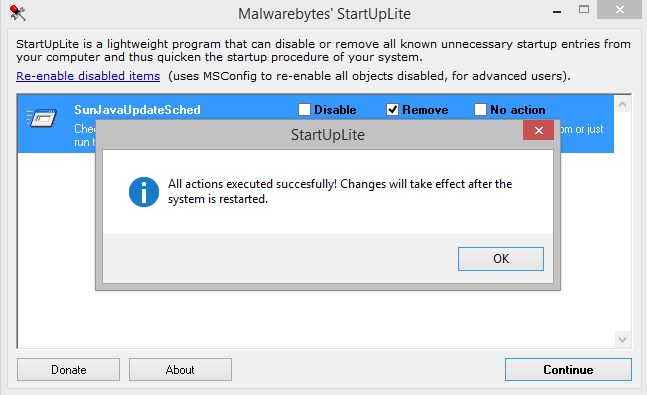Click the blue information icon in dialog
The width and height of the screenshot is (647, 395).
coord(144,192)
